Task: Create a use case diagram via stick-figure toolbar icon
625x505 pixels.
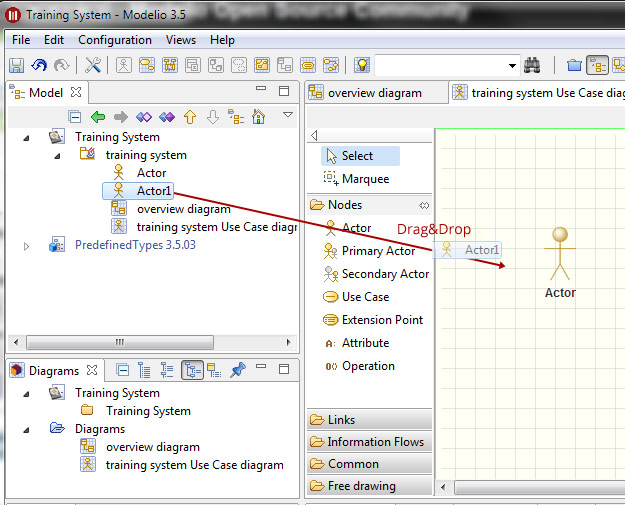Action: click(x=124, y=65)
